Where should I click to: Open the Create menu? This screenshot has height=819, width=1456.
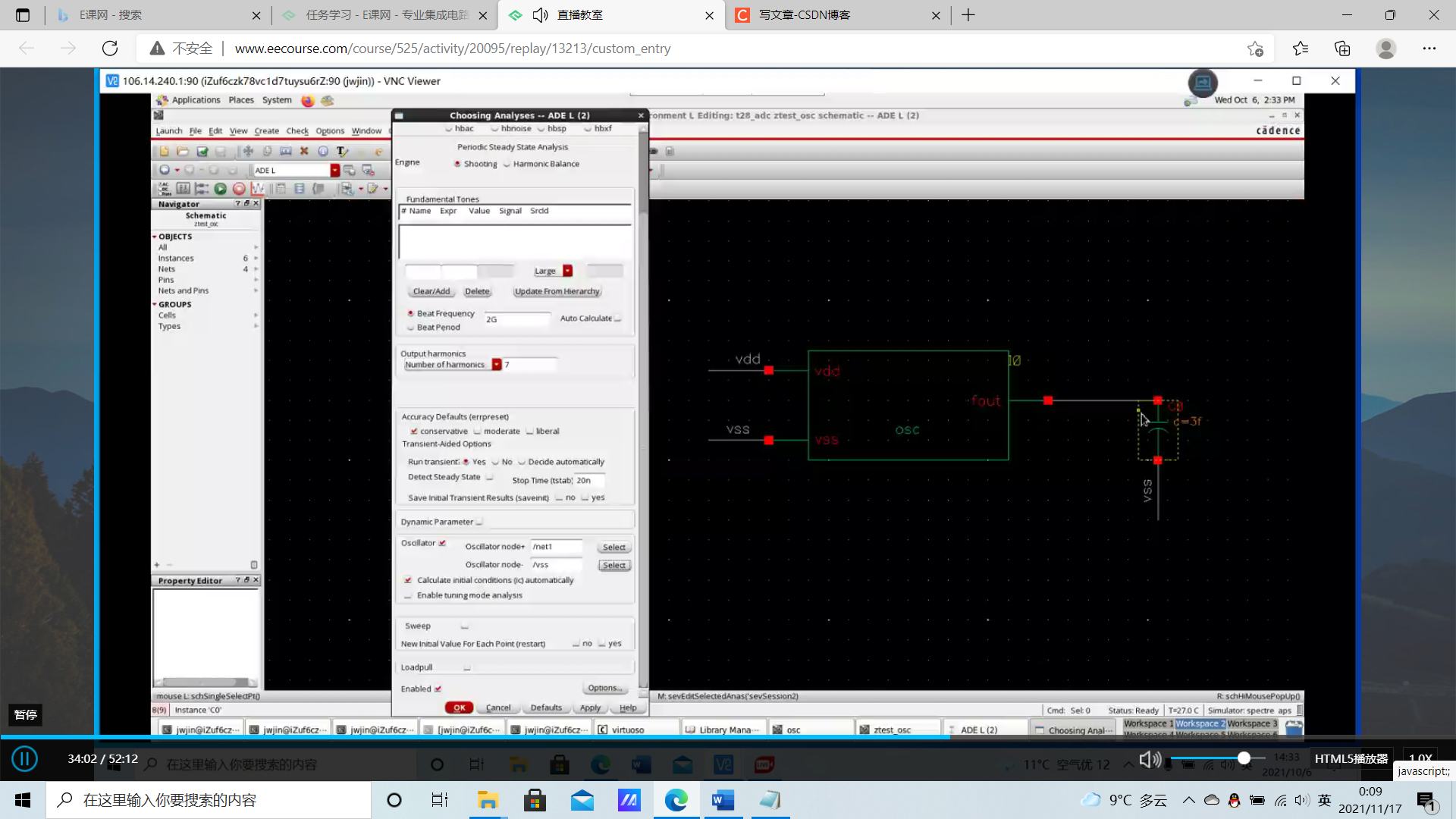(x=266, y=131)
